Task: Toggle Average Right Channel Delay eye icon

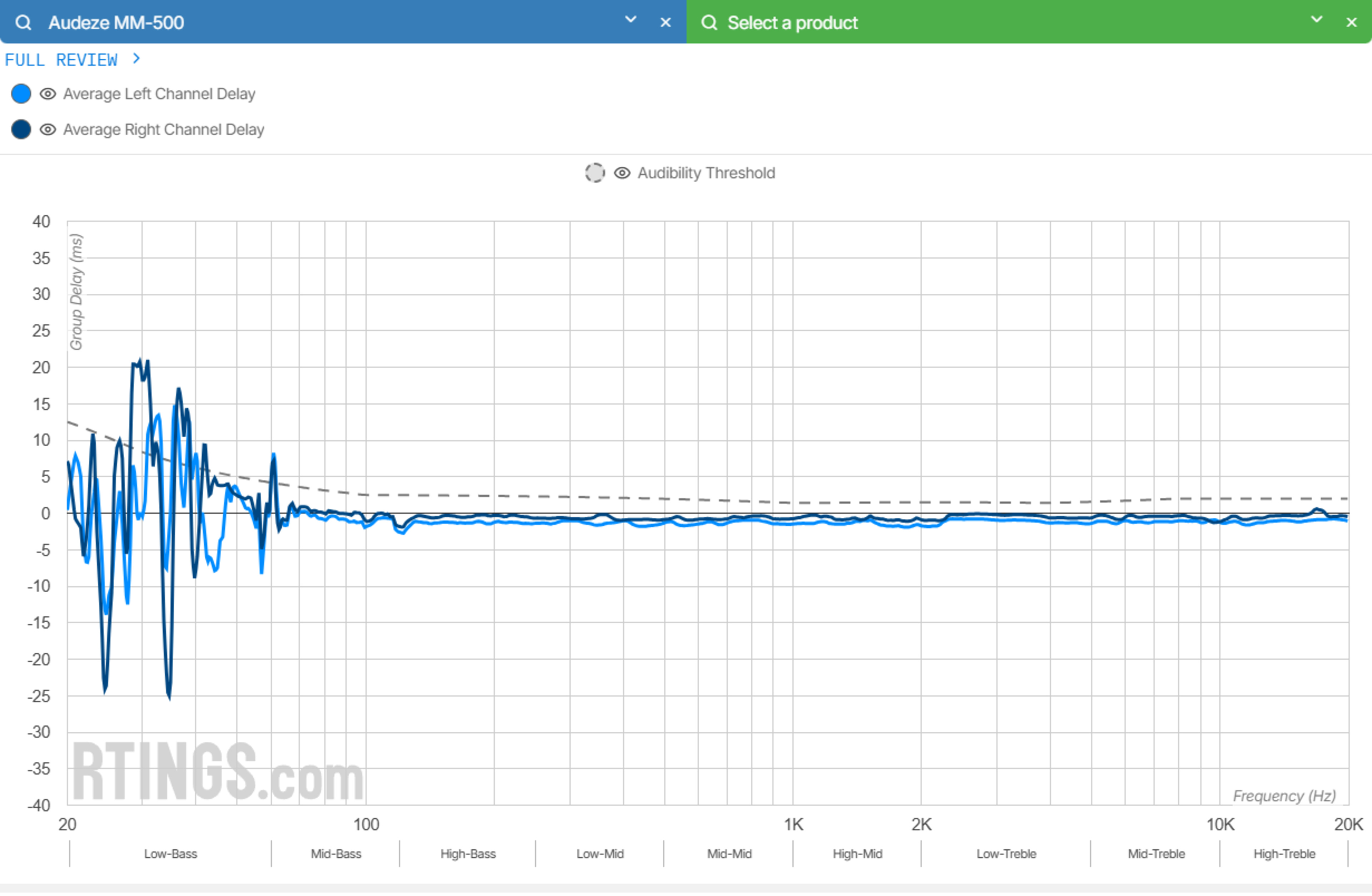Action: point(48,130)
